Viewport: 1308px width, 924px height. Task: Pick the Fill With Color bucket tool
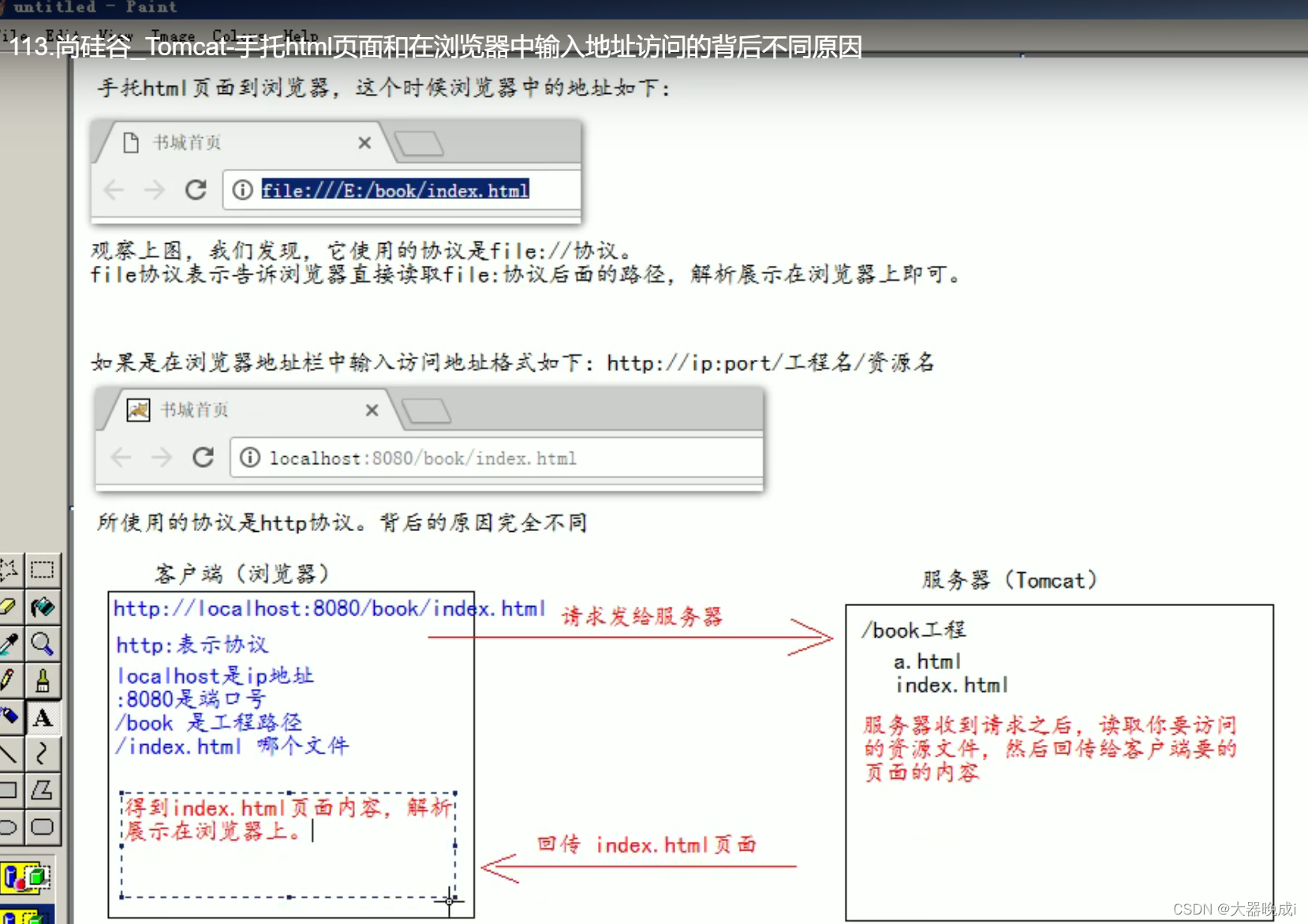[x=43, y=607]
